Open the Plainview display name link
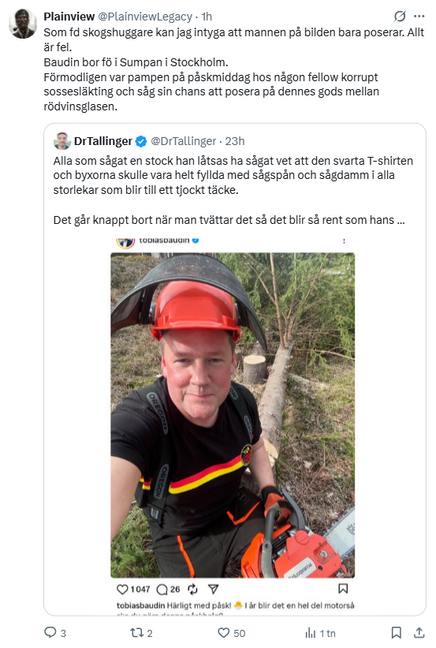This screenshot has height=648, width=436. pyautogui.click(x=69, y=17)
